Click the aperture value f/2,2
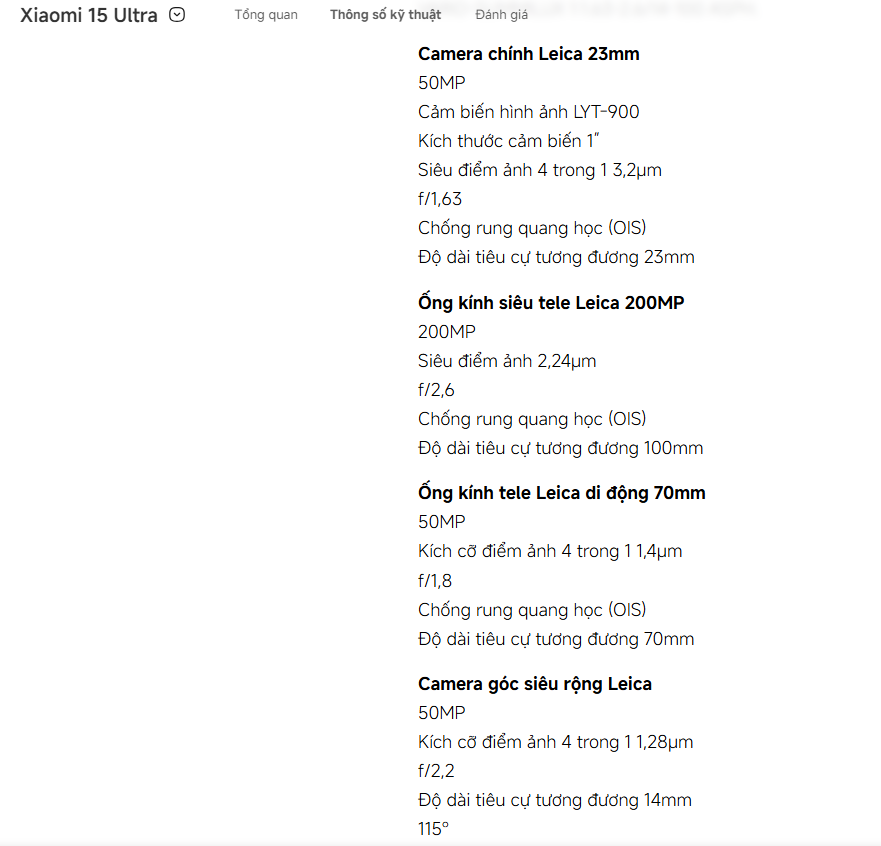Image resolution: width=881 pixels, height=846 pixels. tap(436, 771)
